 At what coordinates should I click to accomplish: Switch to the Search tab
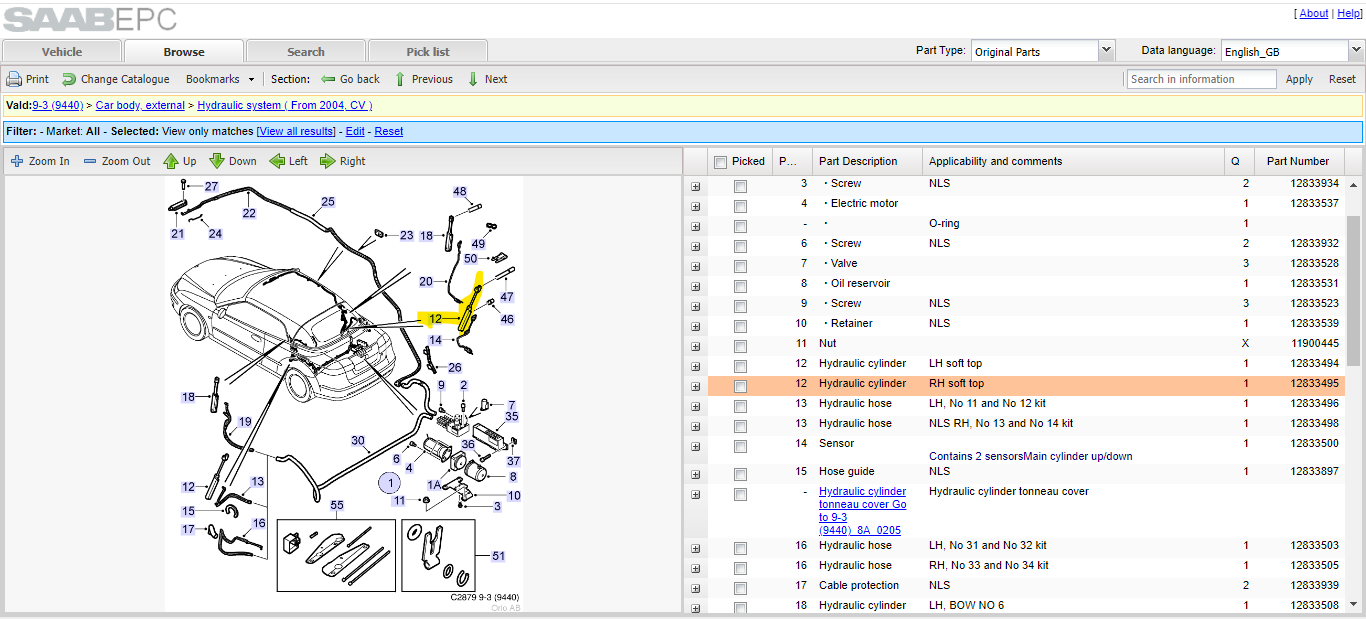[306, 51]
